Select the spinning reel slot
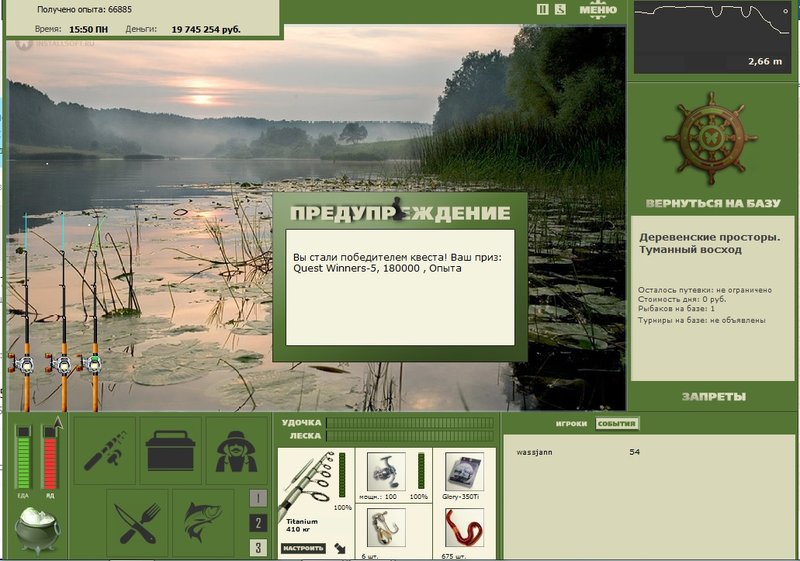 coord(386,472)
